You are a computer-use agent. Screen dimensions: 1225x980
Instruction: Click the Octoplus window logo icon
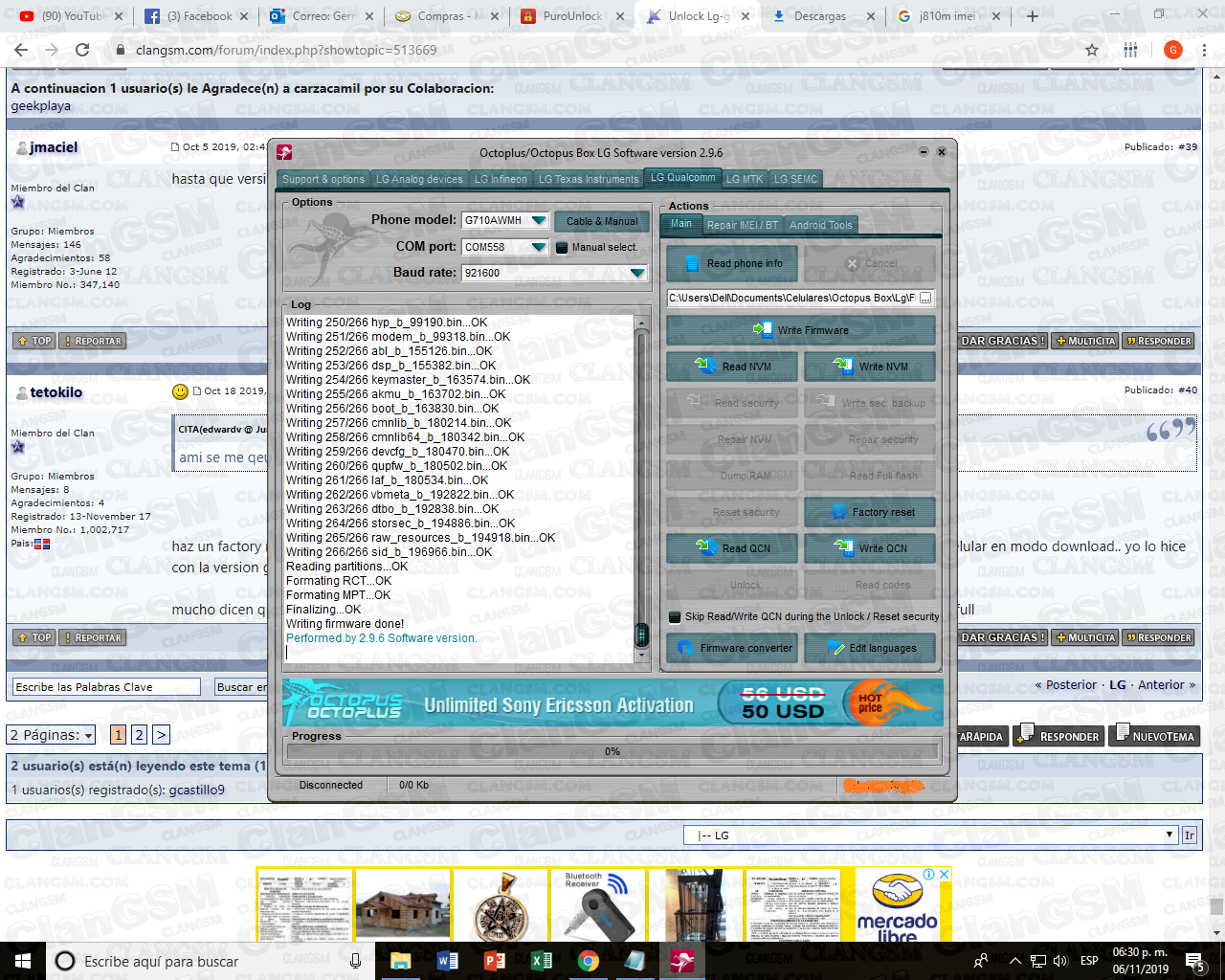click(284, 153)
